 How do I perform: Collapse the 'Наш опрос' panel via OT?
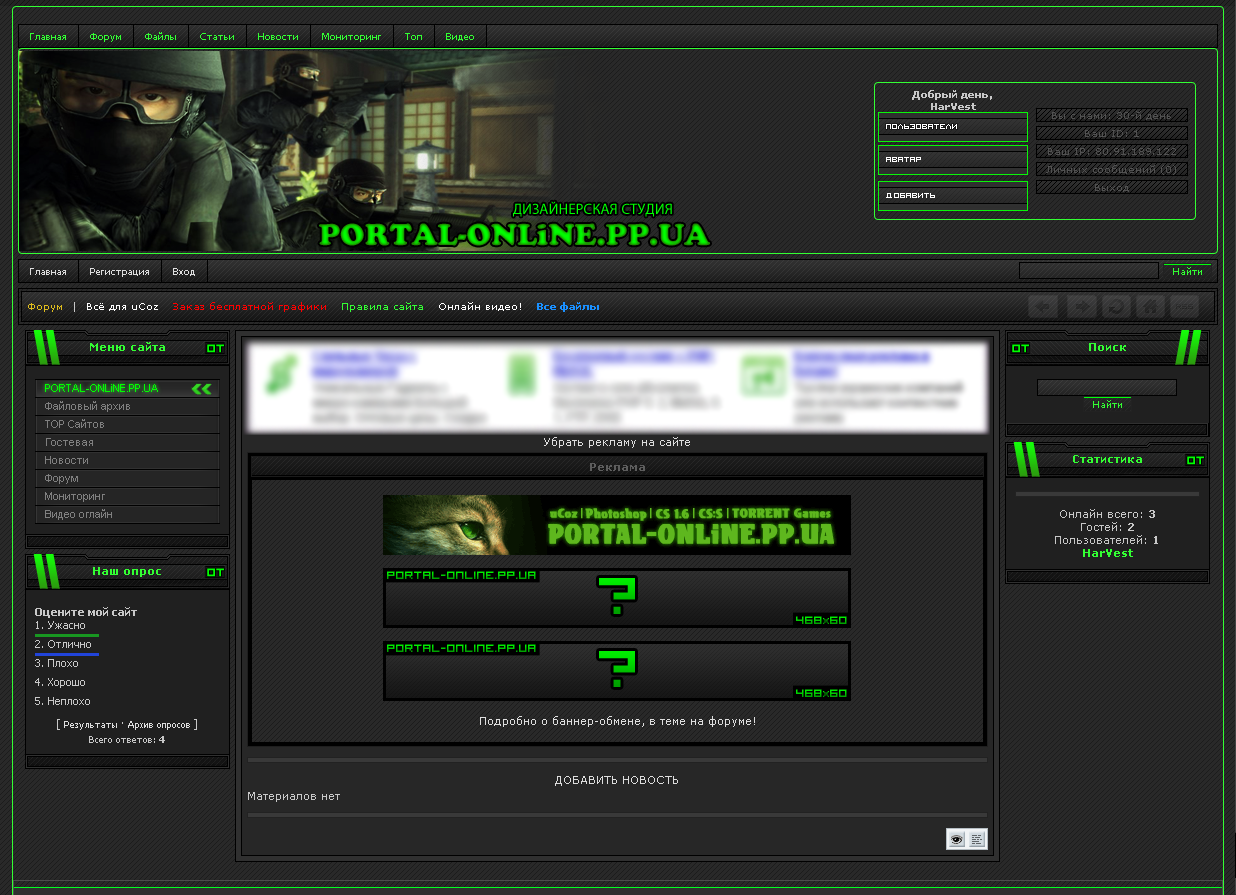(215, 572)
